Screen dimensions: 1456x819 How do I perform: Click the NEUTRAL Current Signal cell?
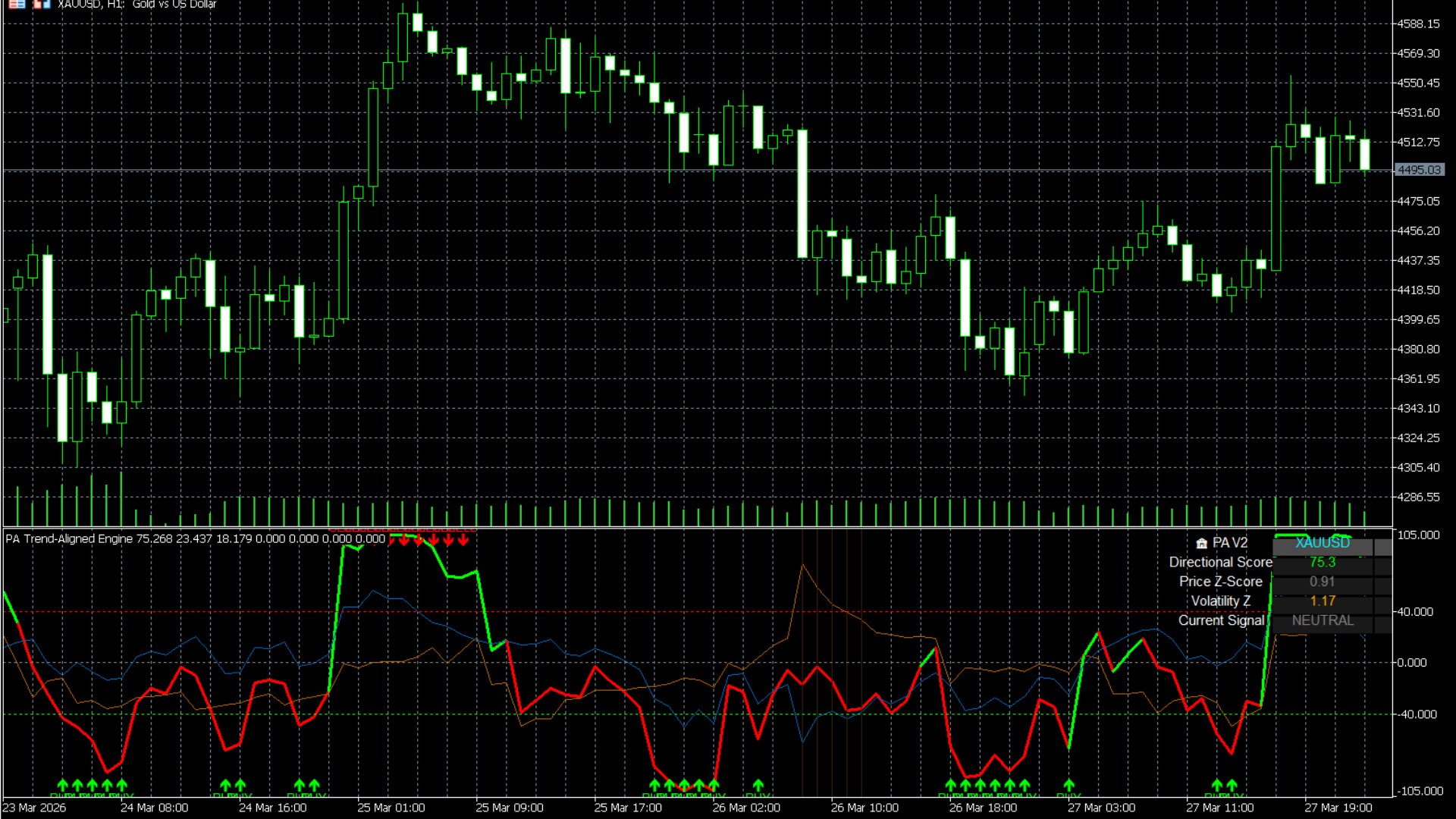pyautogui.click(x=1322, y=620)
